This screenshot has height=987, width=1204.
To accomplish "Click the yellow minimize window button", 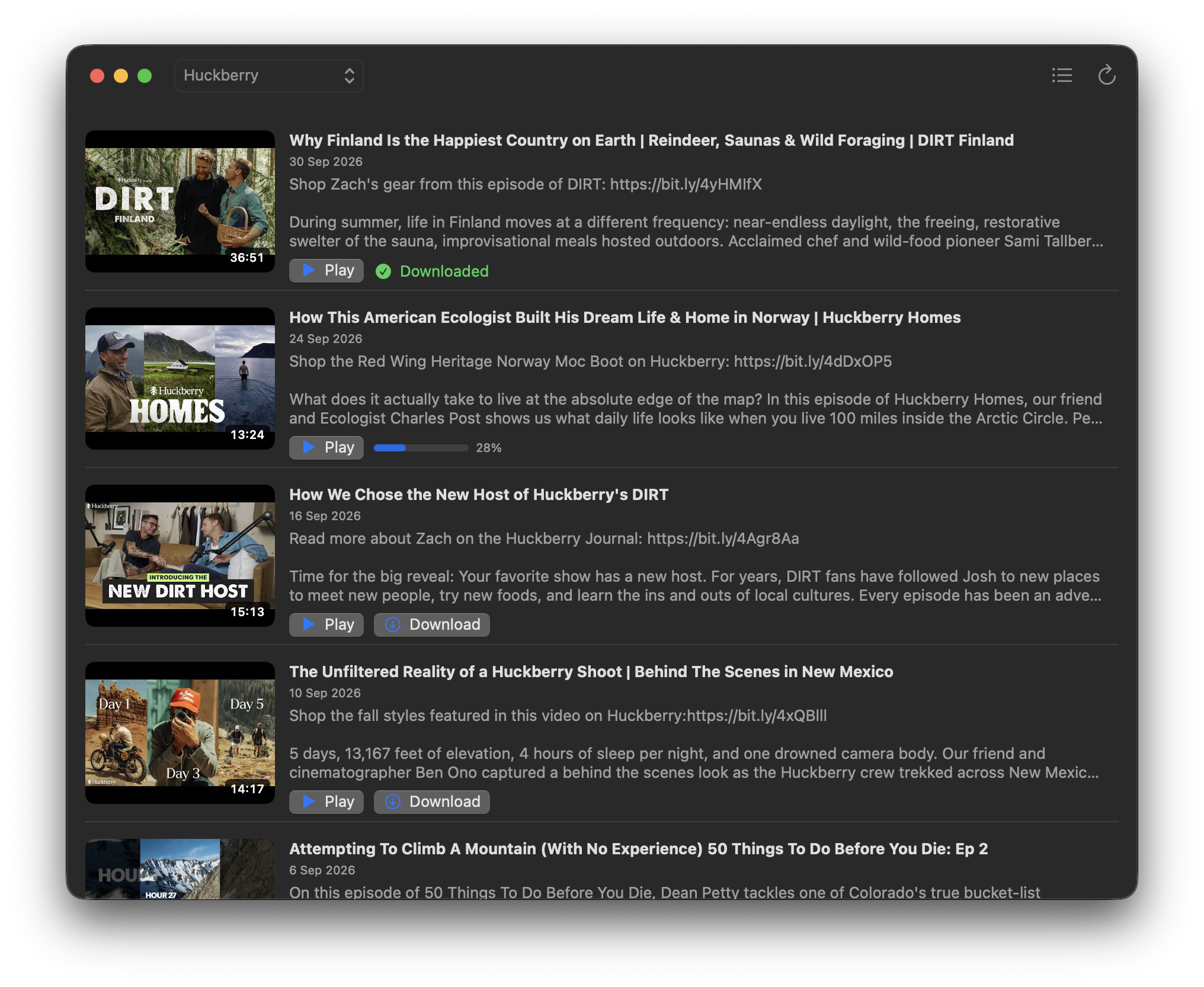I will (x=121, y=76).
